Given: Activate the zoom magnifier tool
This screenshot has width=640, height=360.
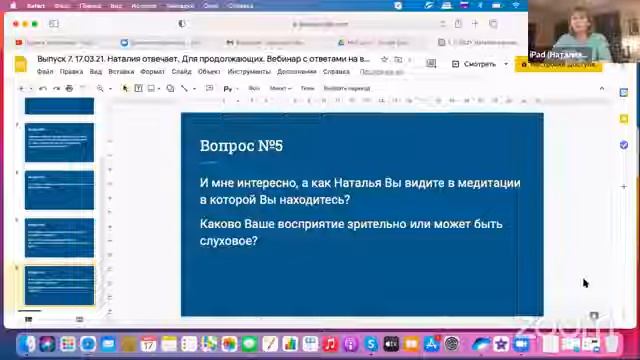Looking at the screenshot, I should pos(100,88).
